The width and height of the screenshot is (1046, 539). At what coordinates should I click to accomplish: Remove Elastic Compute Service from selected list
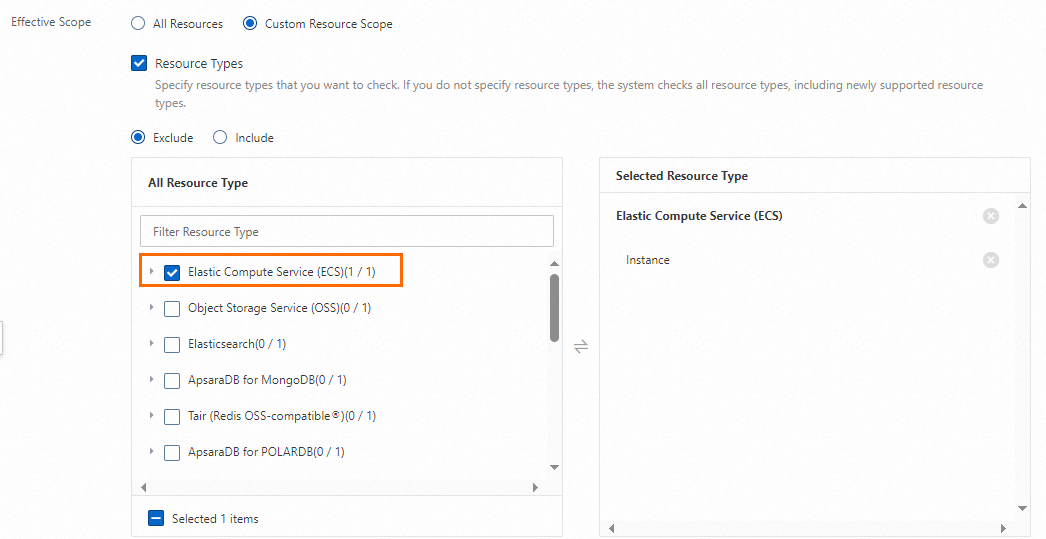pos(990,216)
